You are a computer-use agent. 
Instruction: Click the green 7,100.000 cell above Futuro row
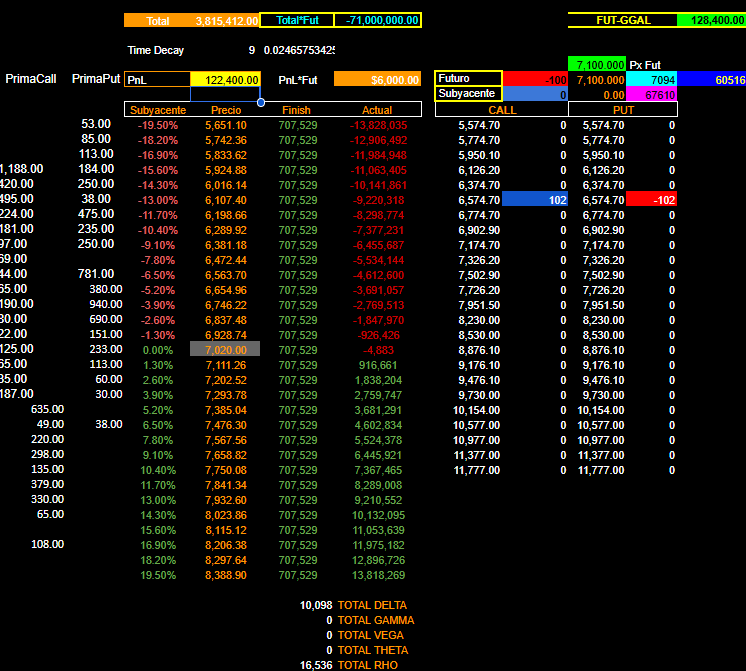point(597,64)
